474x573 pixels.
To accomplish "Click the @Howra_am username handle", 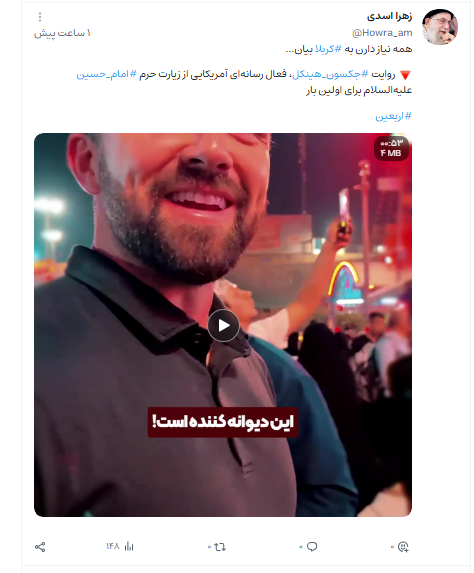I will point(382,33).
